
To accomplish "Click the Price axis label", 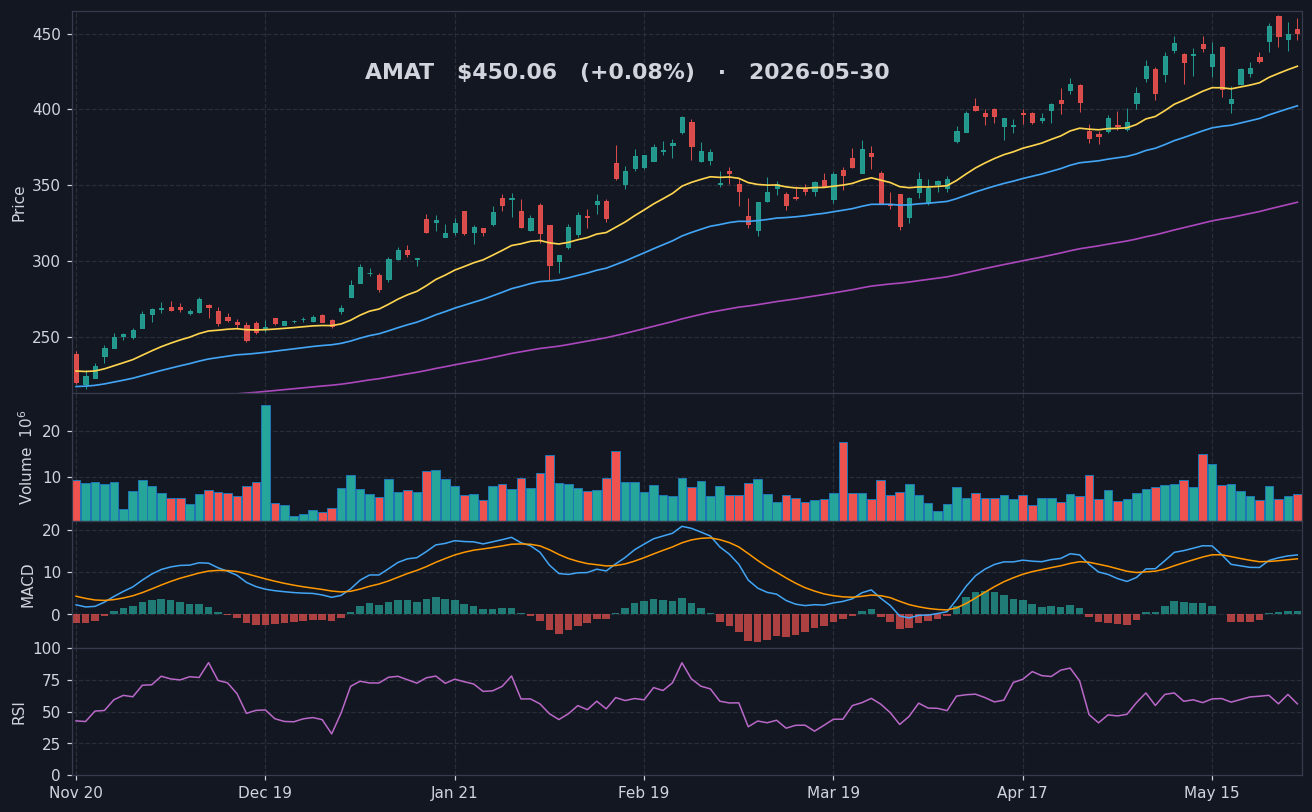I will 19,203.
